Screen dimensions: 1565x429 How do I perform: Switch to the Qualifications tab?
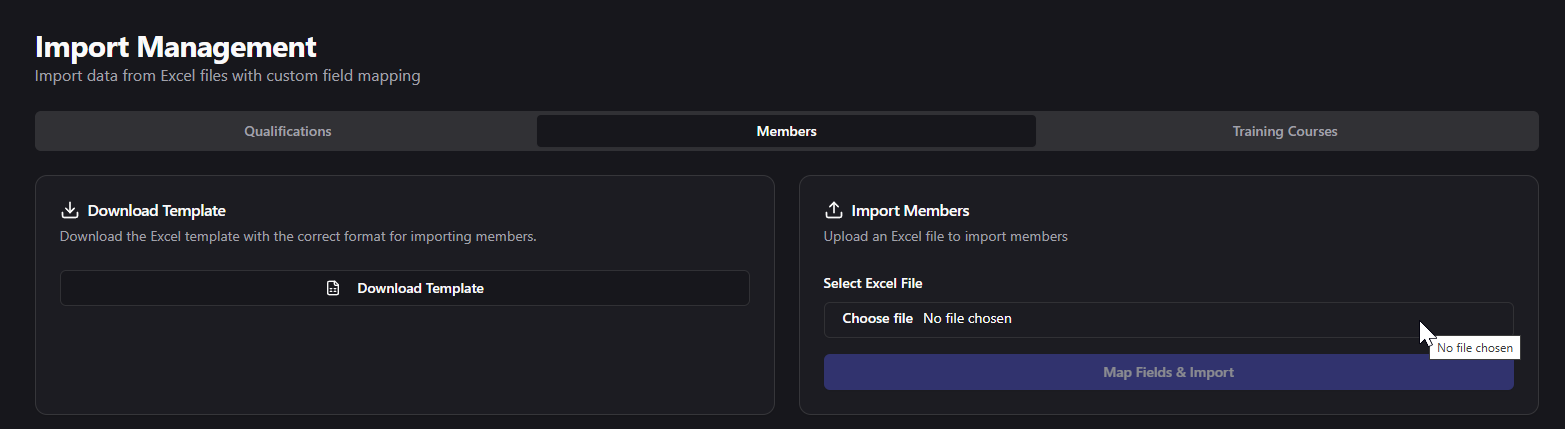287,131
